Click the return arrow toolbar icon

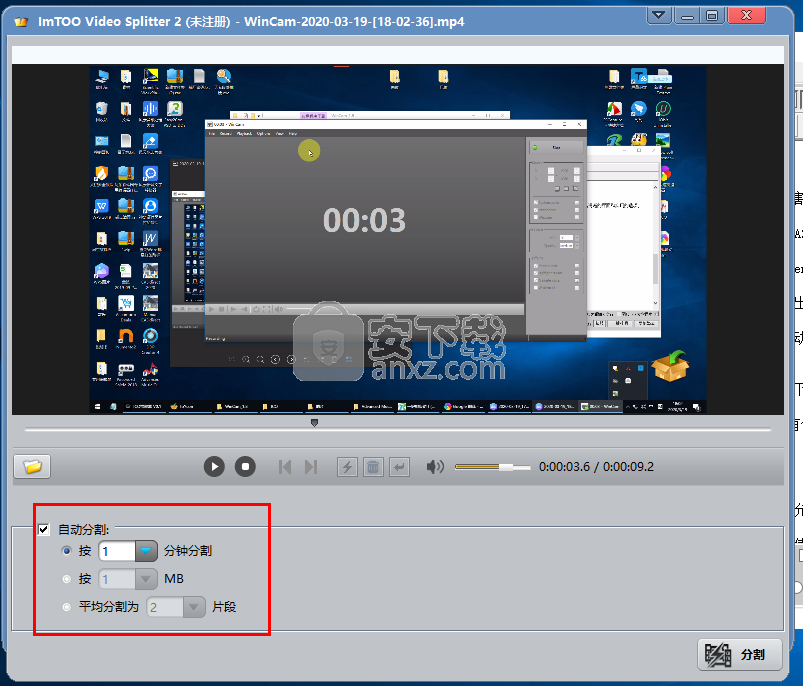(x=399, y=467)
